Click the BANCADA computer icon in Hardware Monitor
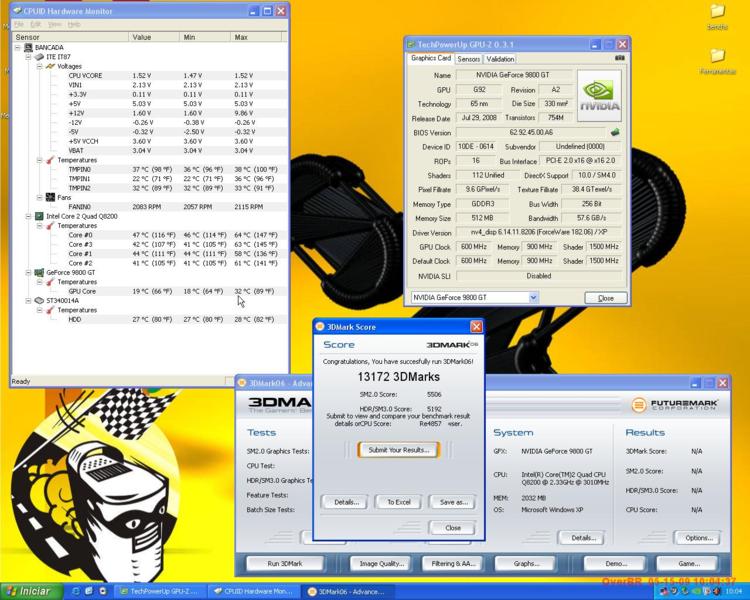This screenshot has height=600, width=750. click(28, 47)
